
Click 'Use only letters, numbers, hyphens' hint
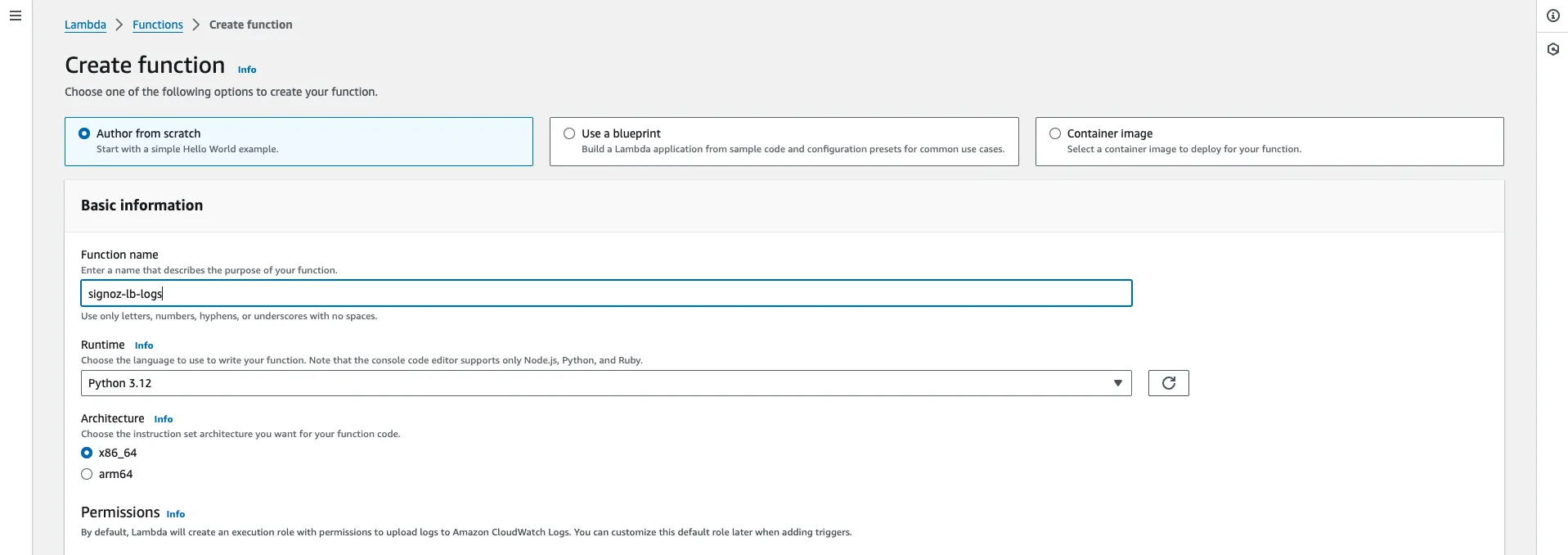pyautogui.click(x=229, y=316)
